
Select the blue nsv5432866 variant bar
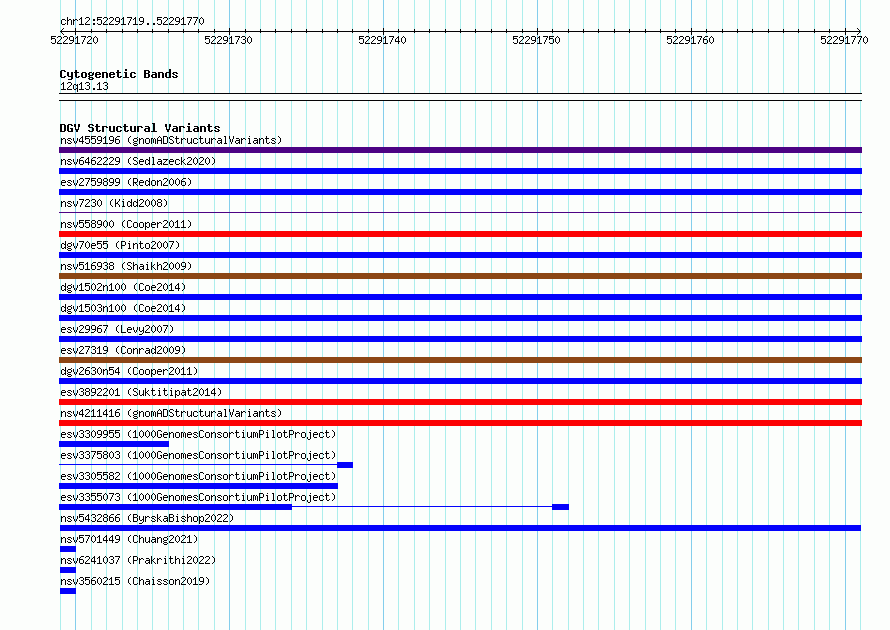click(460, 528)
